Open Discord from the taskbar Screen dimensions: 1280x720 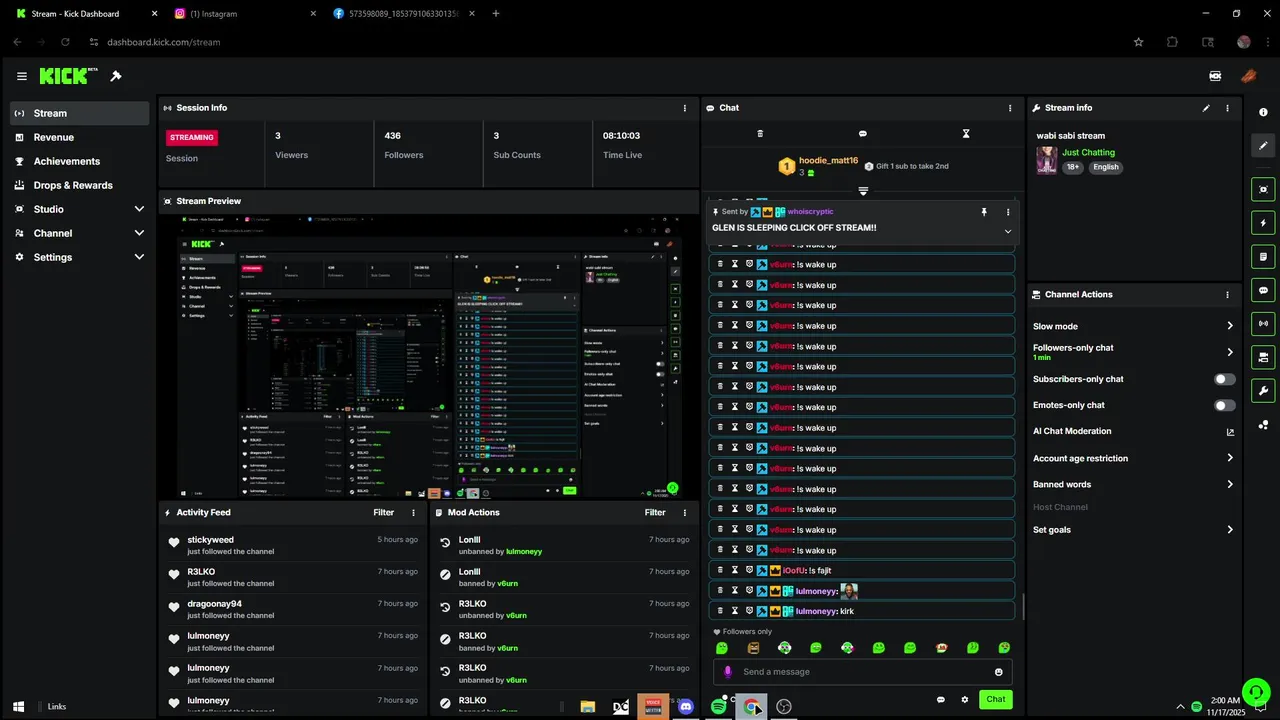[685, 707]
